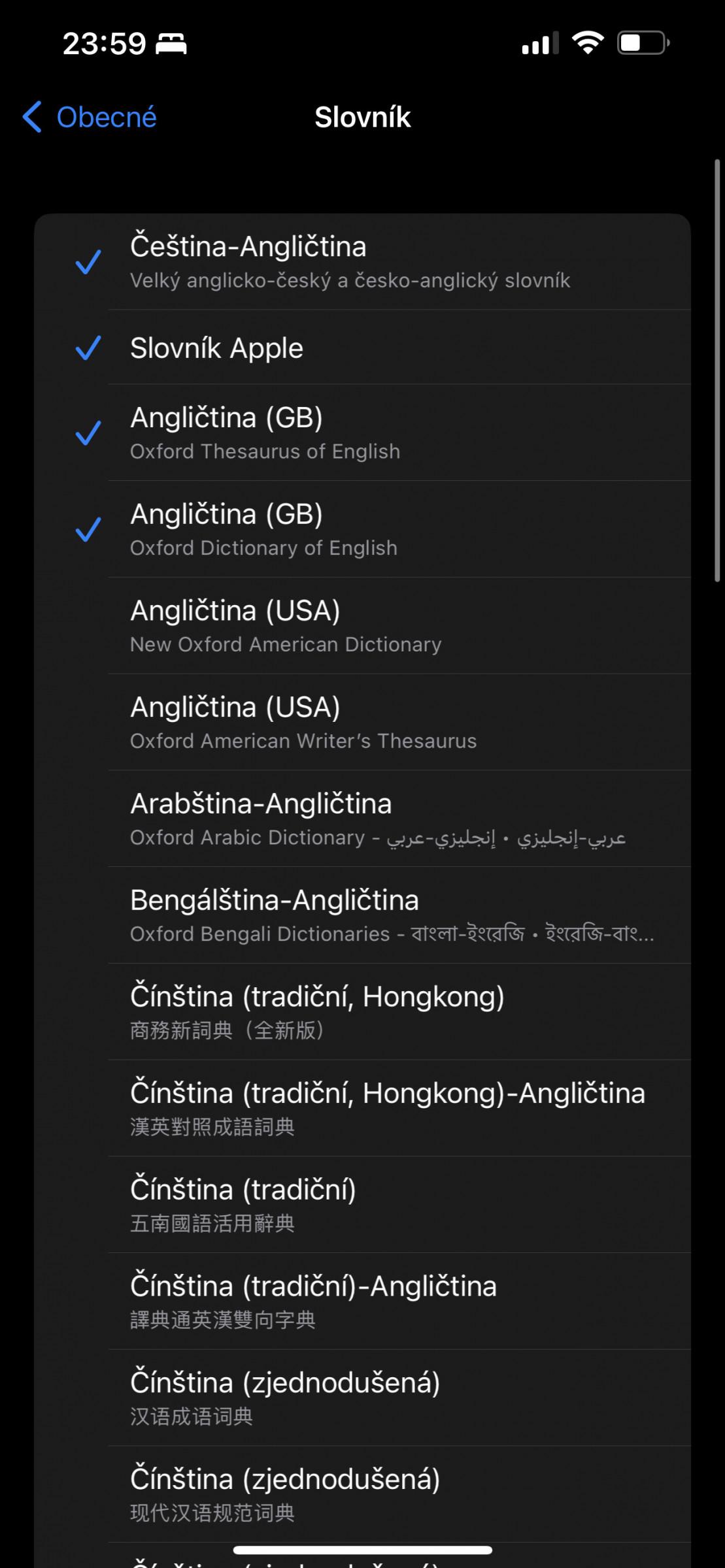Screen dimensions: 725x1568
Task: Tap the 23:59 status bar clock
Action: (104, 44)
